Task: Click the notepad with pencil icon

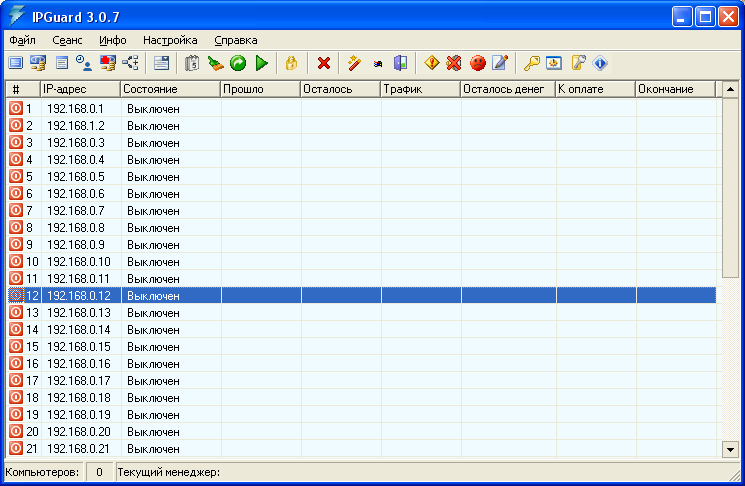Action: click(500, 63)
